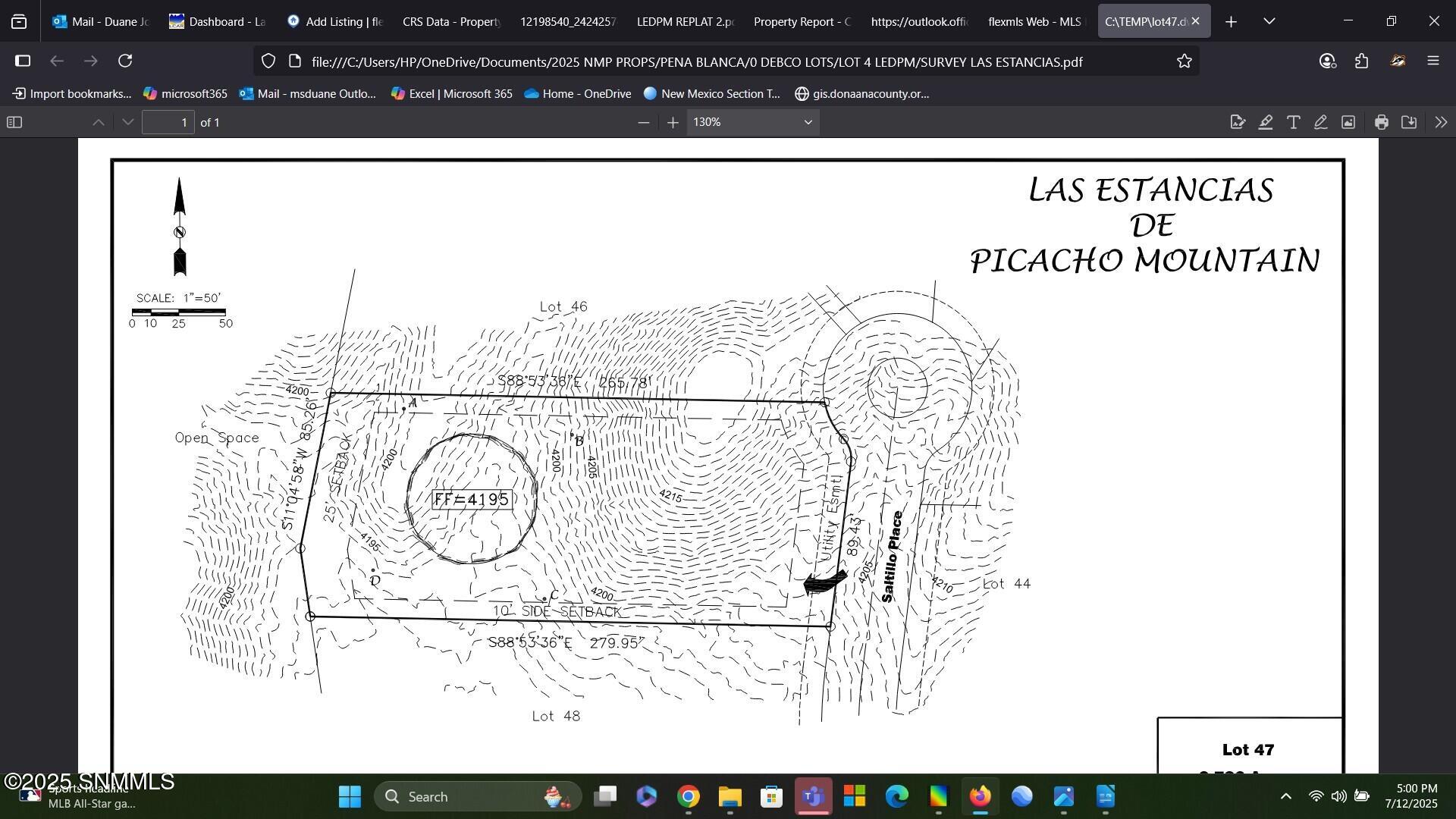Expand additional tools with the chevron
This screenshot has height=819, width=1456.
pyautogui.click(x=1439, y=121)
